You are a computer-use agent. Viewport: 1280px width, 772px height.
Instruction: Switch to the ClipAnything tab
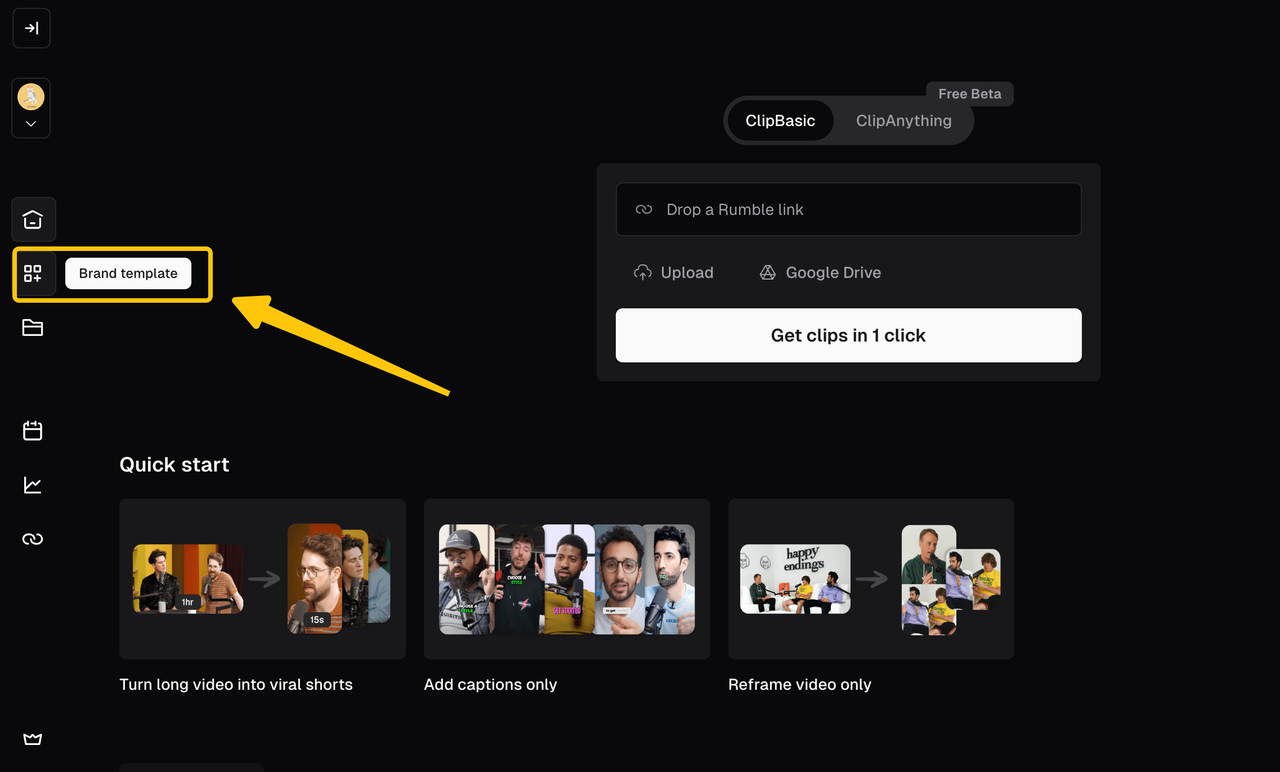click(x=904, y=121)
